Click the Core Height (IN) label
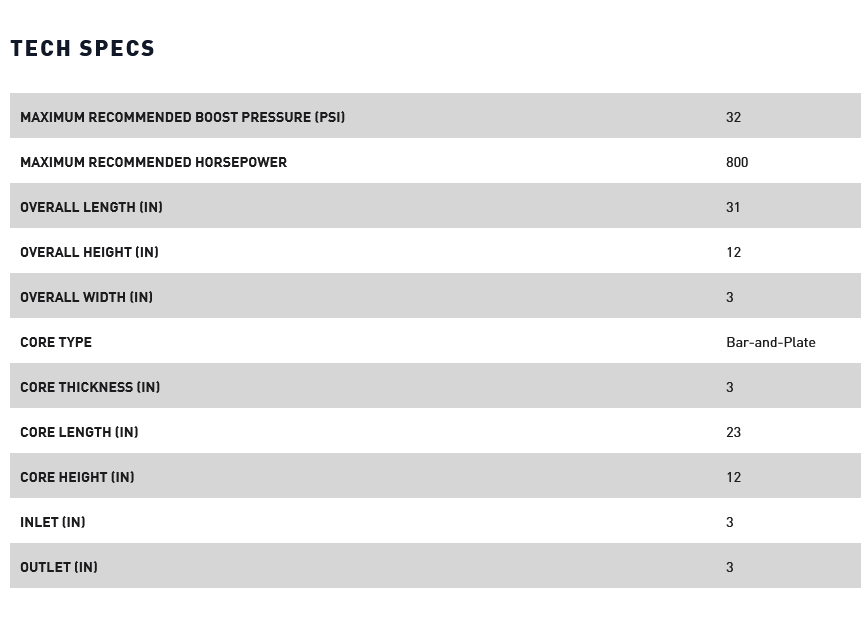 77,477
